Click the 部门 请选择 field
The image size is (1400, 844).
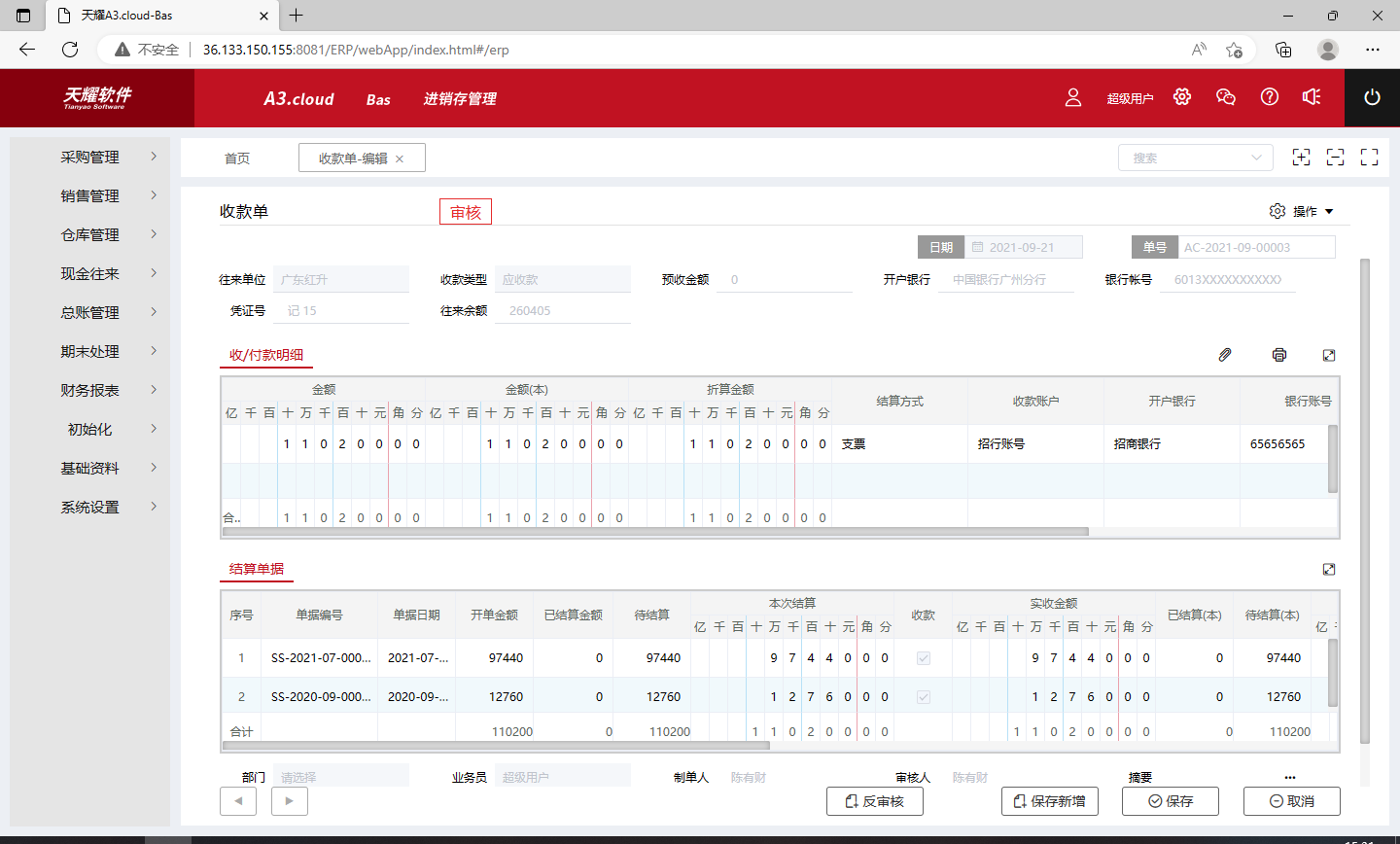coord(341,777)
